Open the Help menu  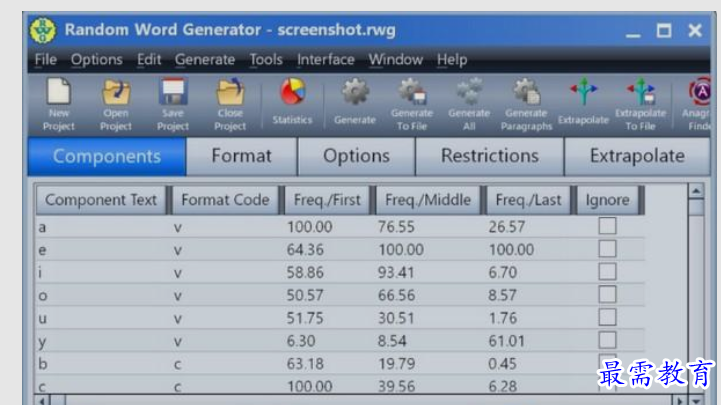(x=452, y=60)
